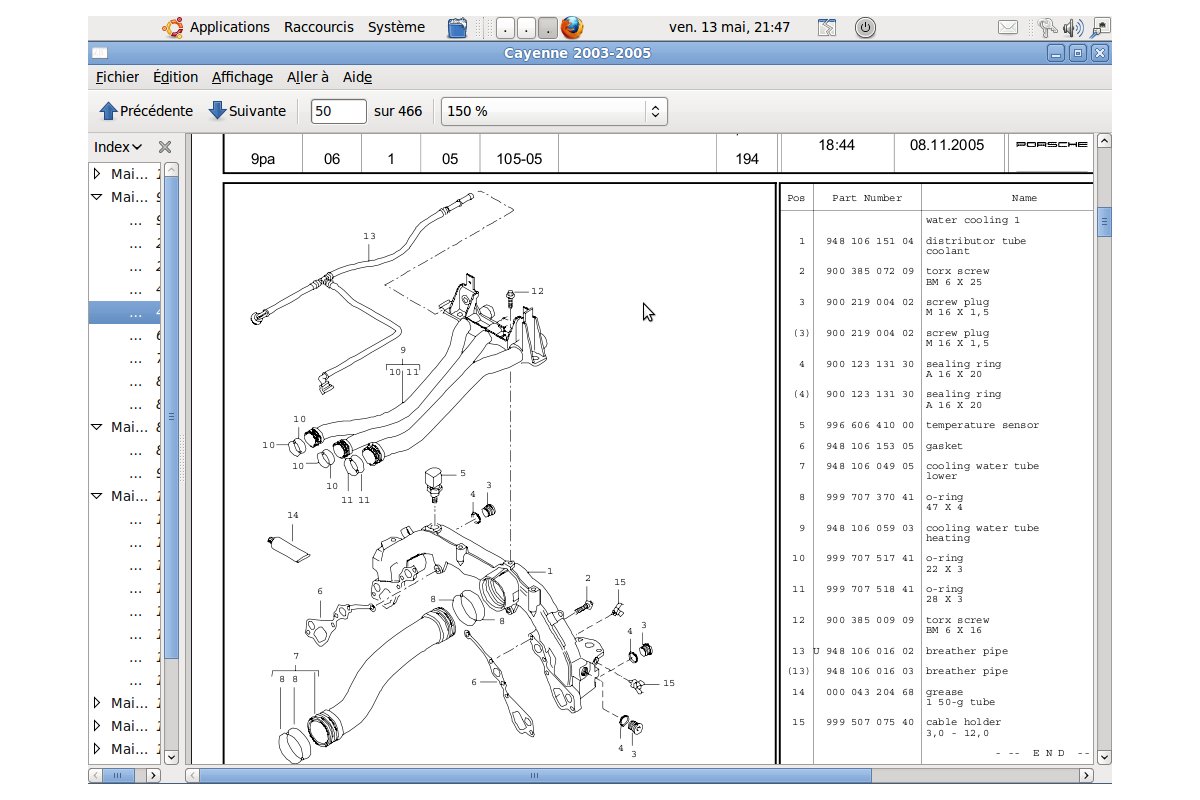Go to next page with Suivante

247,111
